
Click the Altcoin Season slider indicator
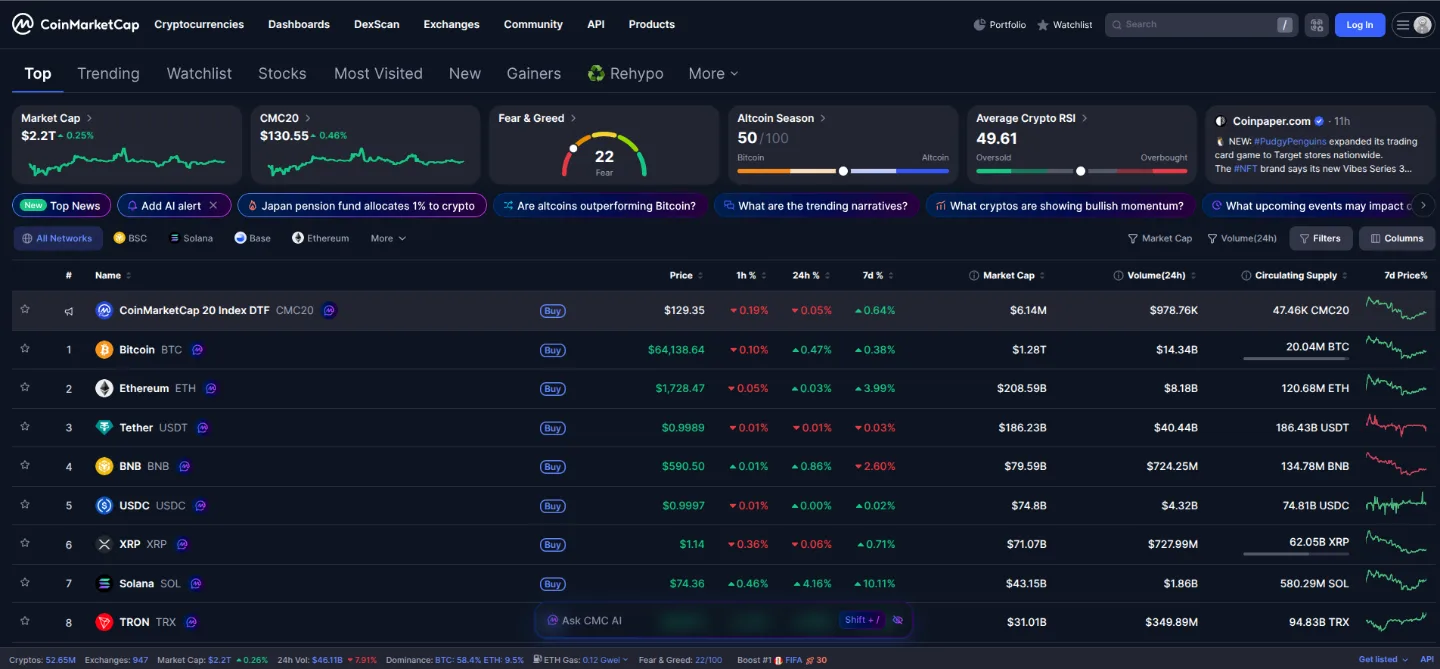pos(843,171)
